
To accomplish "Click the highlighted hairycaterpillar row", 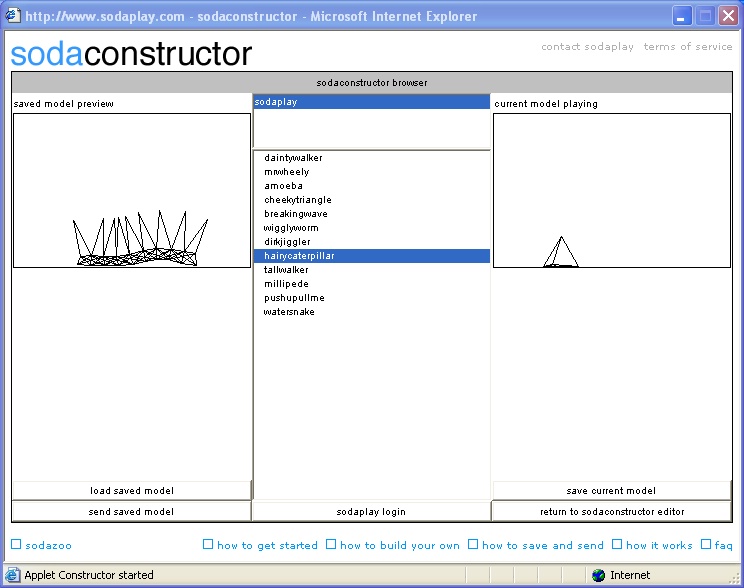I will pos(372,256).
